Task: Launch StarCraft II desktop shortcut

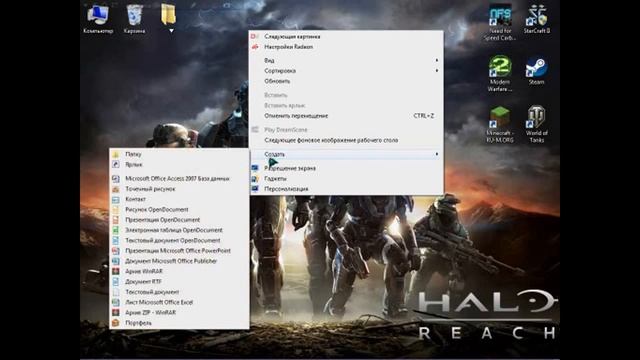Action: (537, 19)
